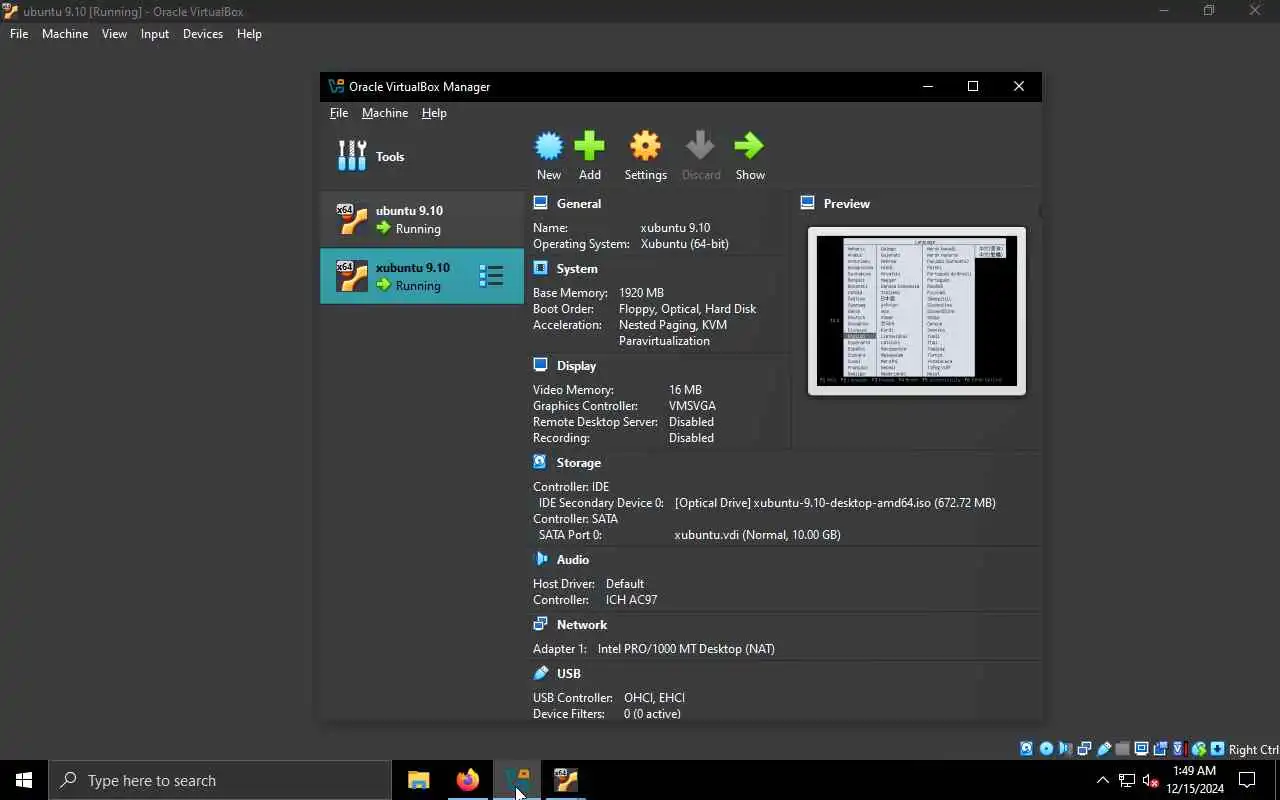Screen dimensions: 1280x800
Task: Switch to the running VM taskbar icon
Action: pos(565,780)
